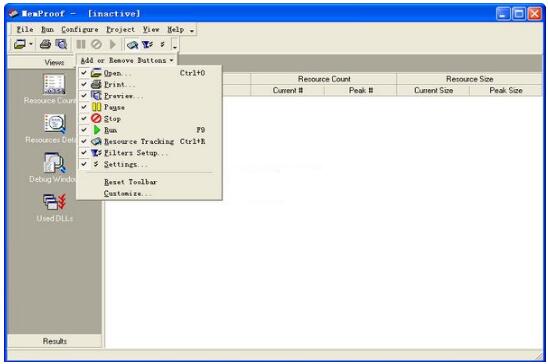
Task: Click the Print Preview toolbar icon
Action: pyautogui.click(x=61, y=44)
